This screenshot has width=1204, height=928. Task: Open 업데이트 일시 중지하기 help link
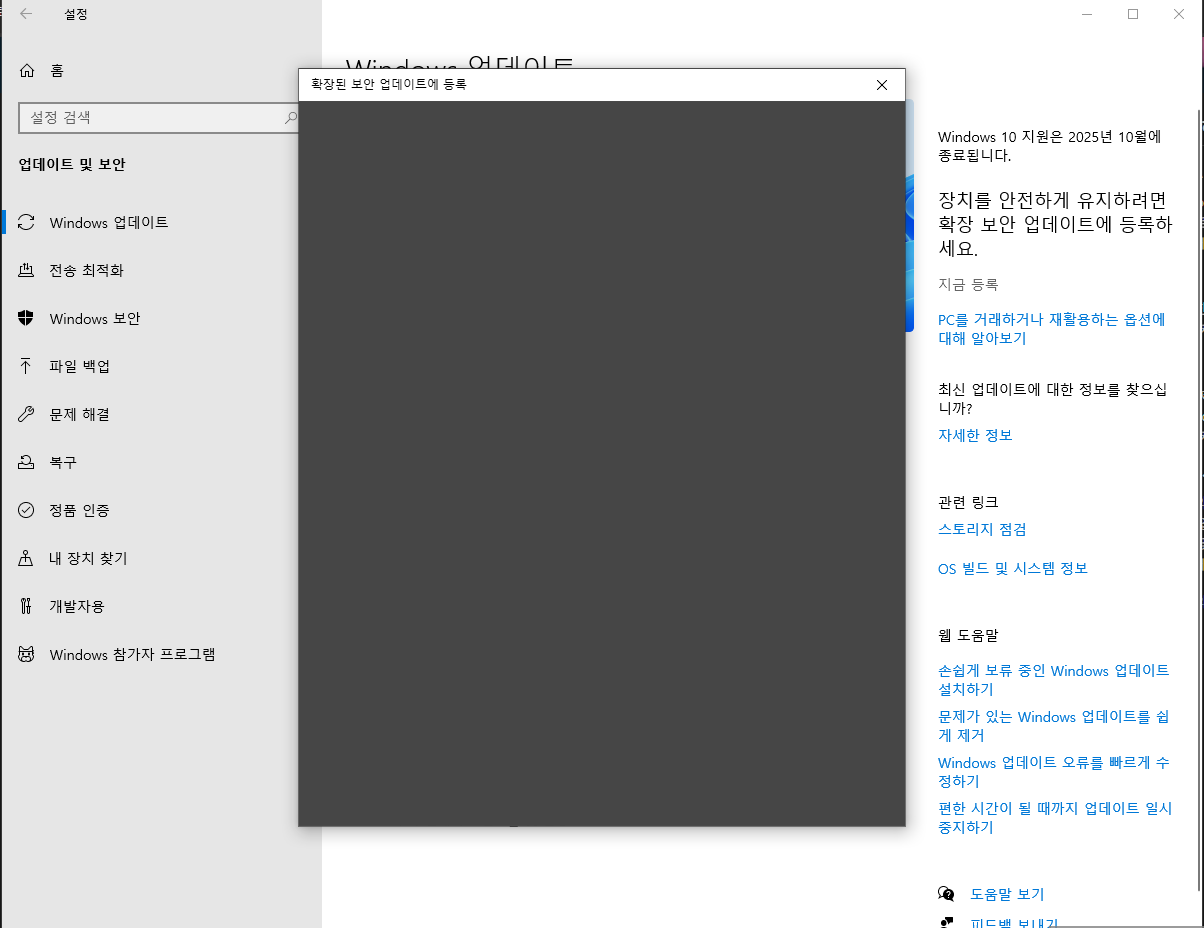1055,818
